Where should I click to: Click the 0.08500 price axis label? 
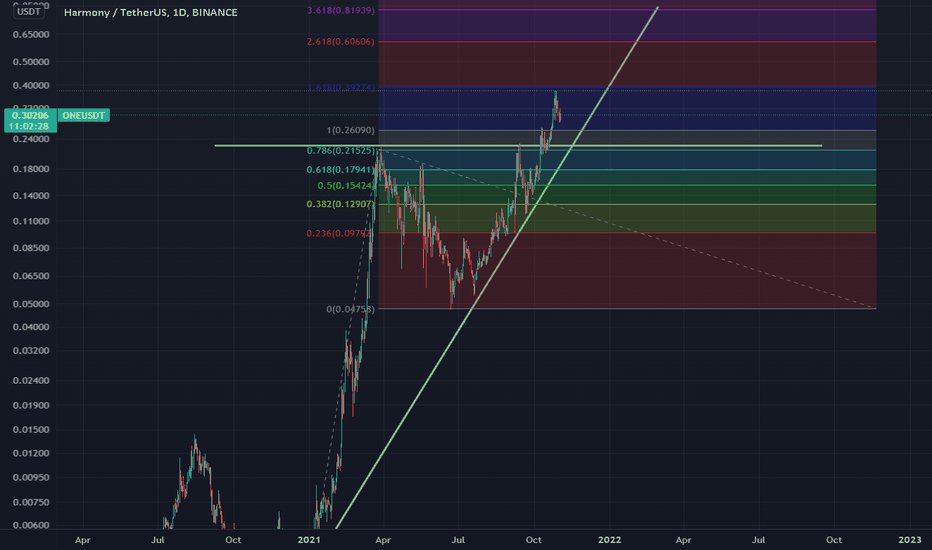pos(31,248)
